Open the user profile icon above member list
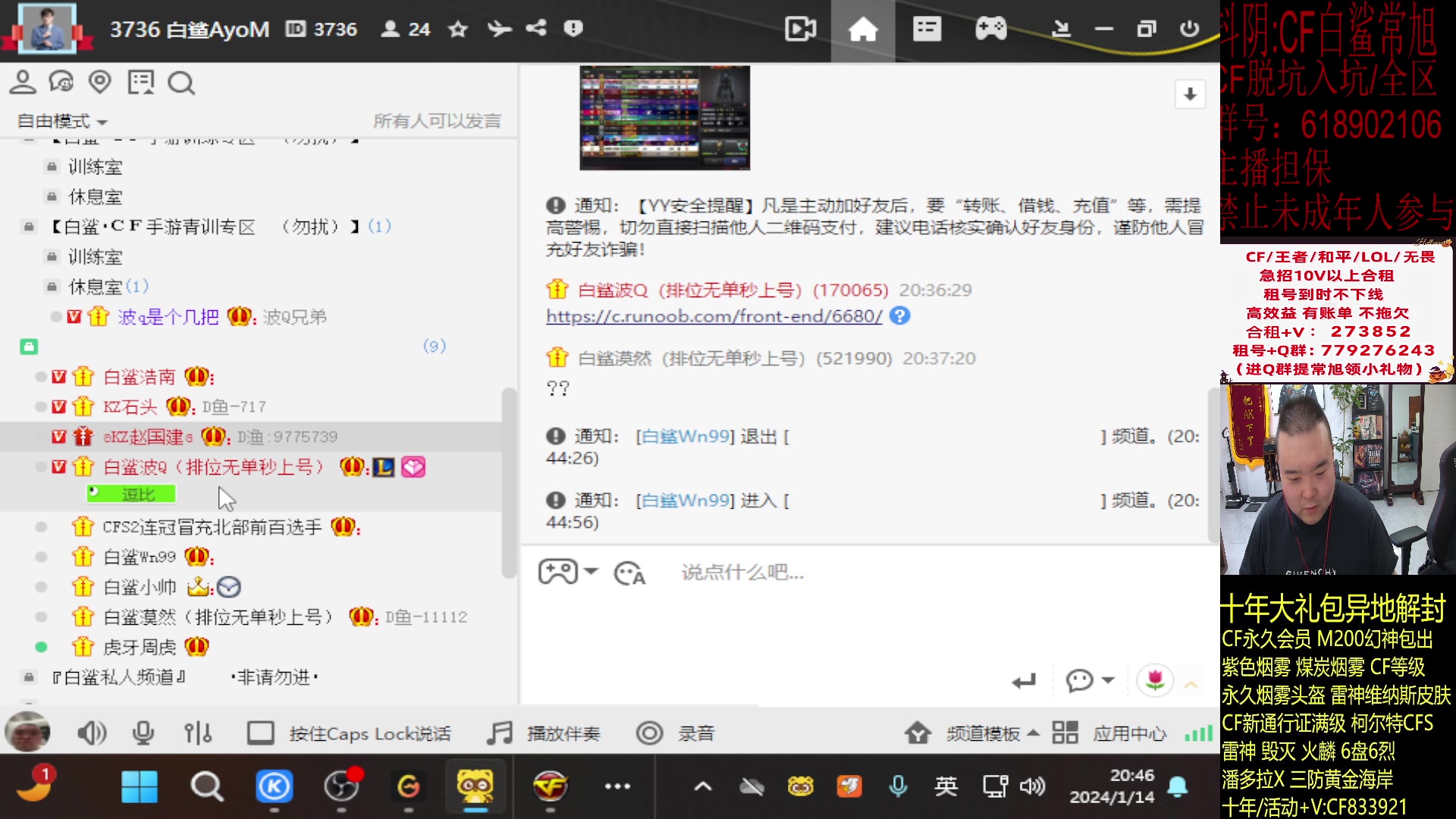 (x=23, y=82)
